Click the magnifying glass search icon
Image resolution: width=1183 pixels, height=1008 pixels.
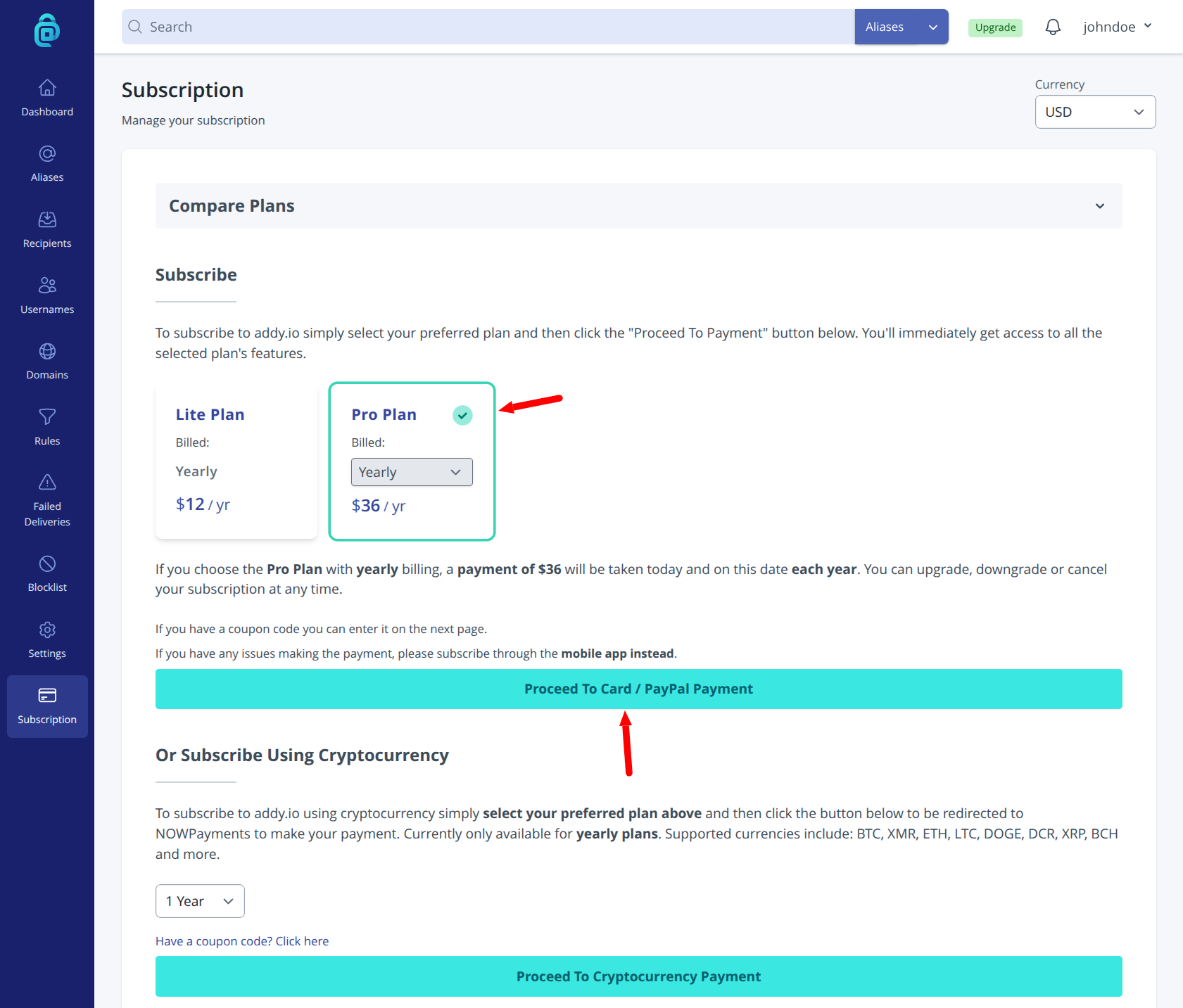coord(135,27)
